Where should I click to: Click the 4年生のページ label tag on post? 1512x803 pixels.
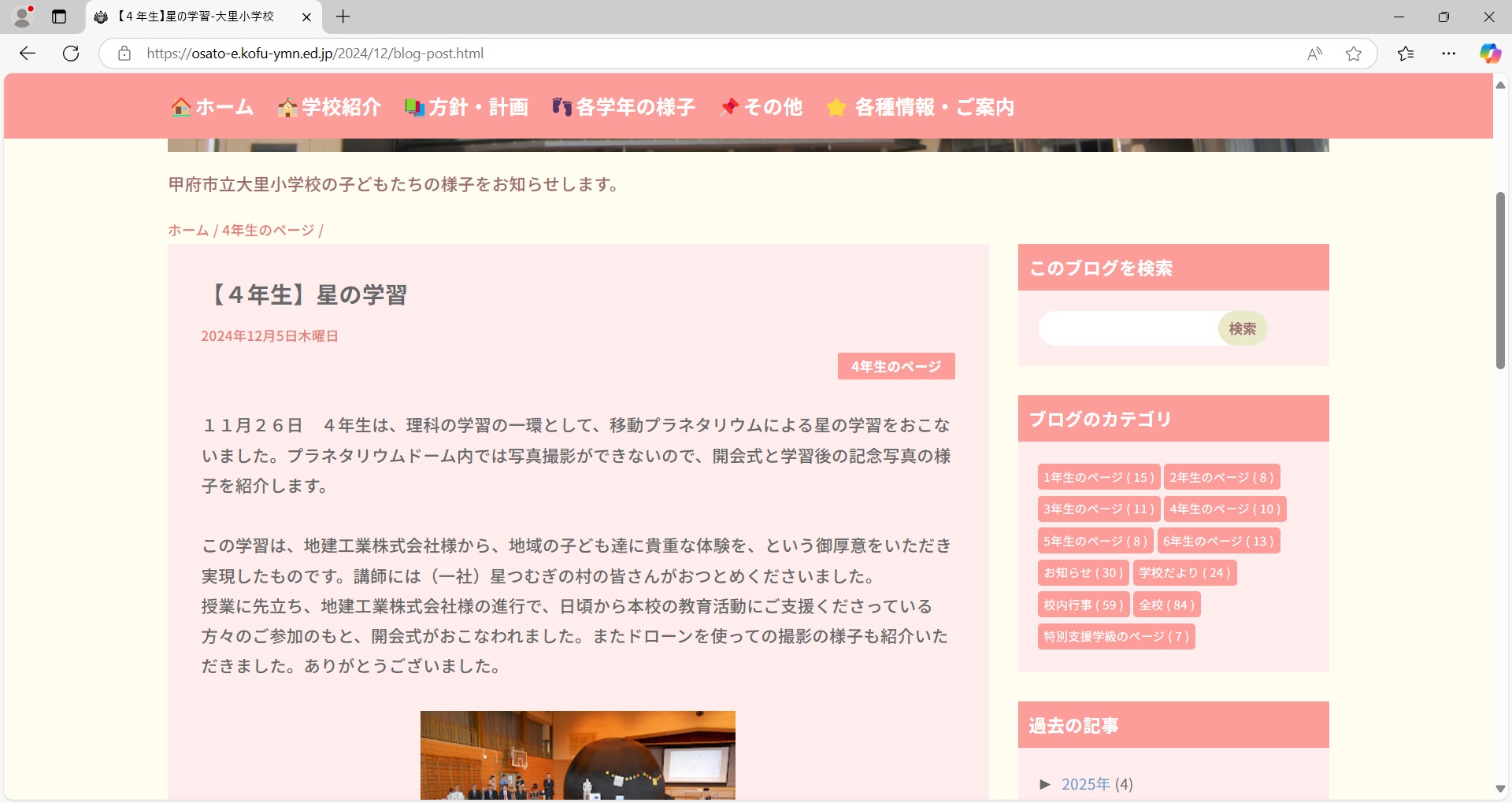coord(896,366)
